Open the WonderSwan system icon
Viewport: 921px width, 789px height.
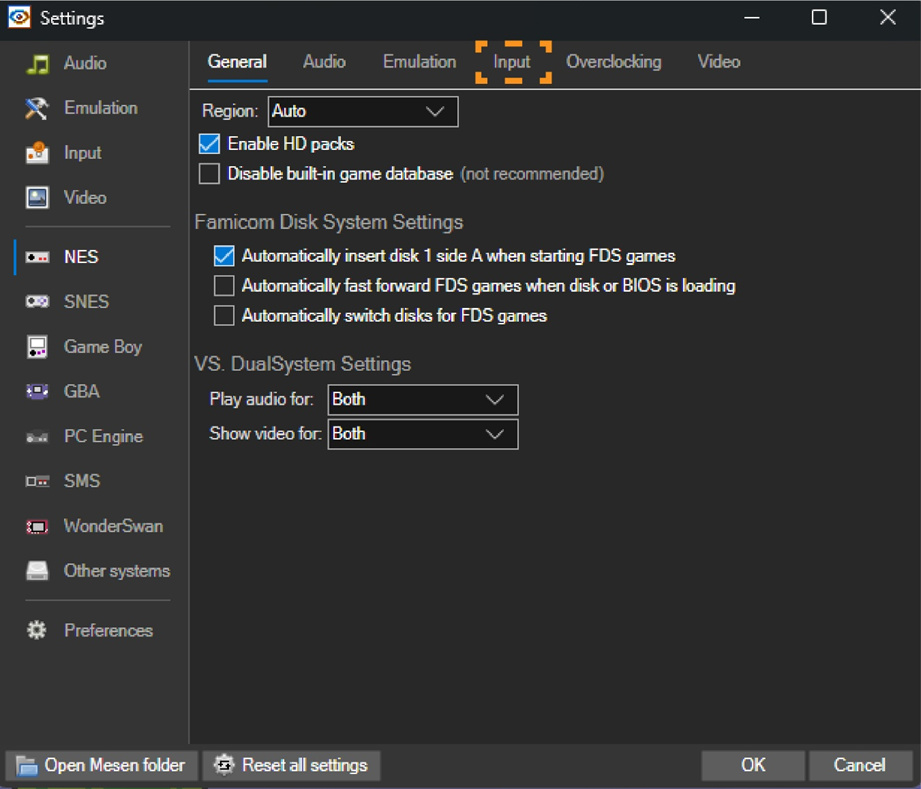[37, 526]
